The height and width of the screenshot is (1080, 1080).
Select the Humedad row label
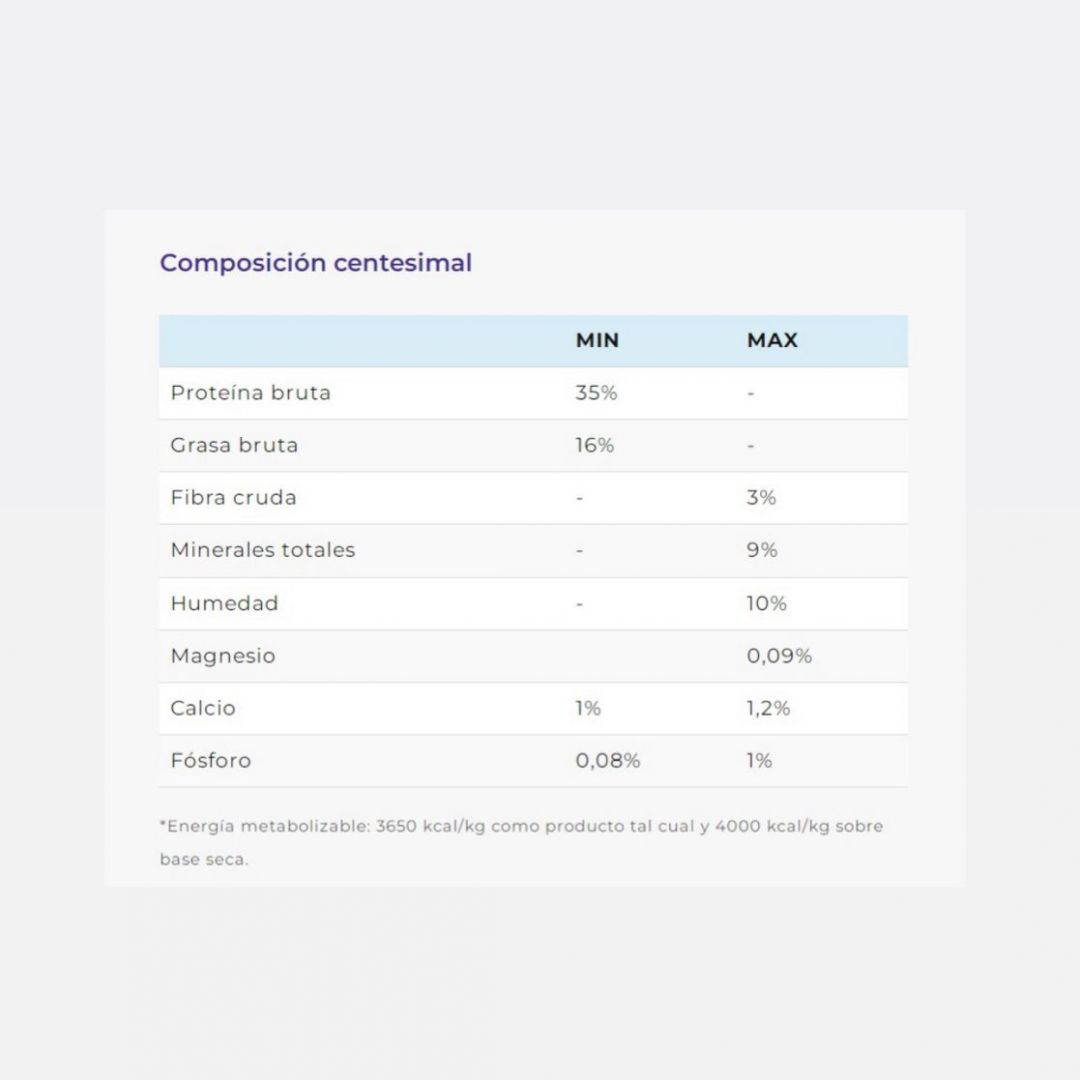(x=225, y=603)
